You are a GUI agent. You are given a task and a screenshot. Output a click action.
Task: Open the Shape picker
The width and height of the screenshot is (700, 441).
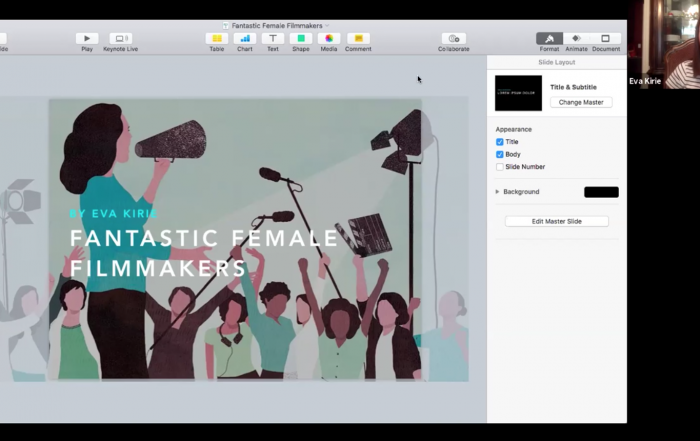click(301, 38)
